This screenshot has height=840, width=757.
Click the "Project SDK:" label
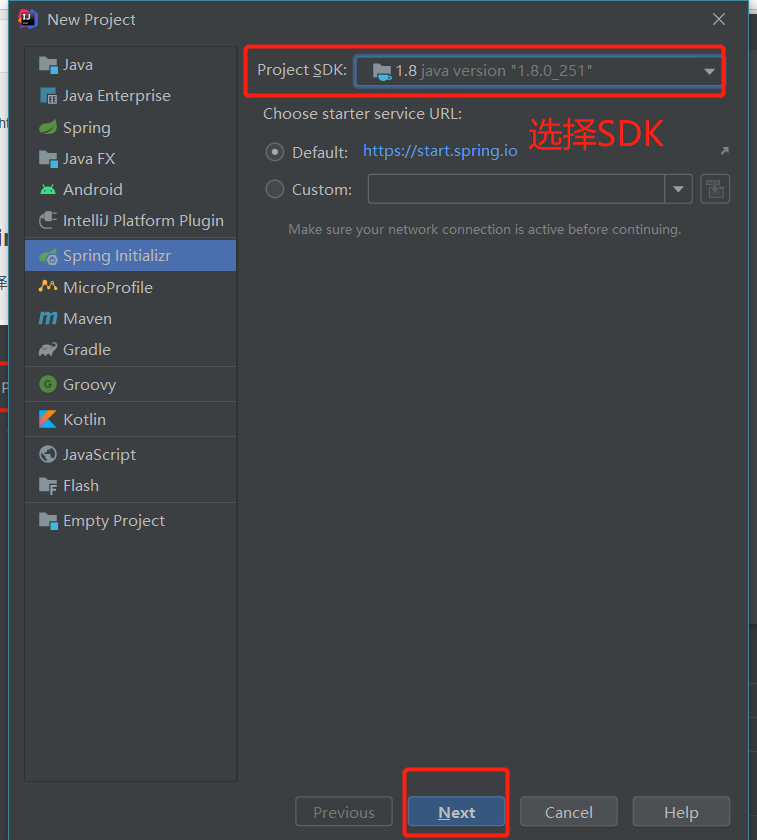302,70
